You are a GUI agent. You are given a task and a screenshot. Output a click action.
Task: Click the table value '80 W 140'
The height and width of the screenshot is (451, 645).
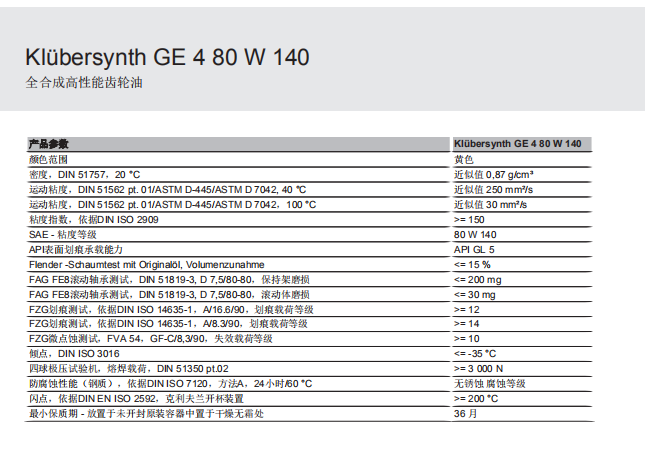point(475,235)
